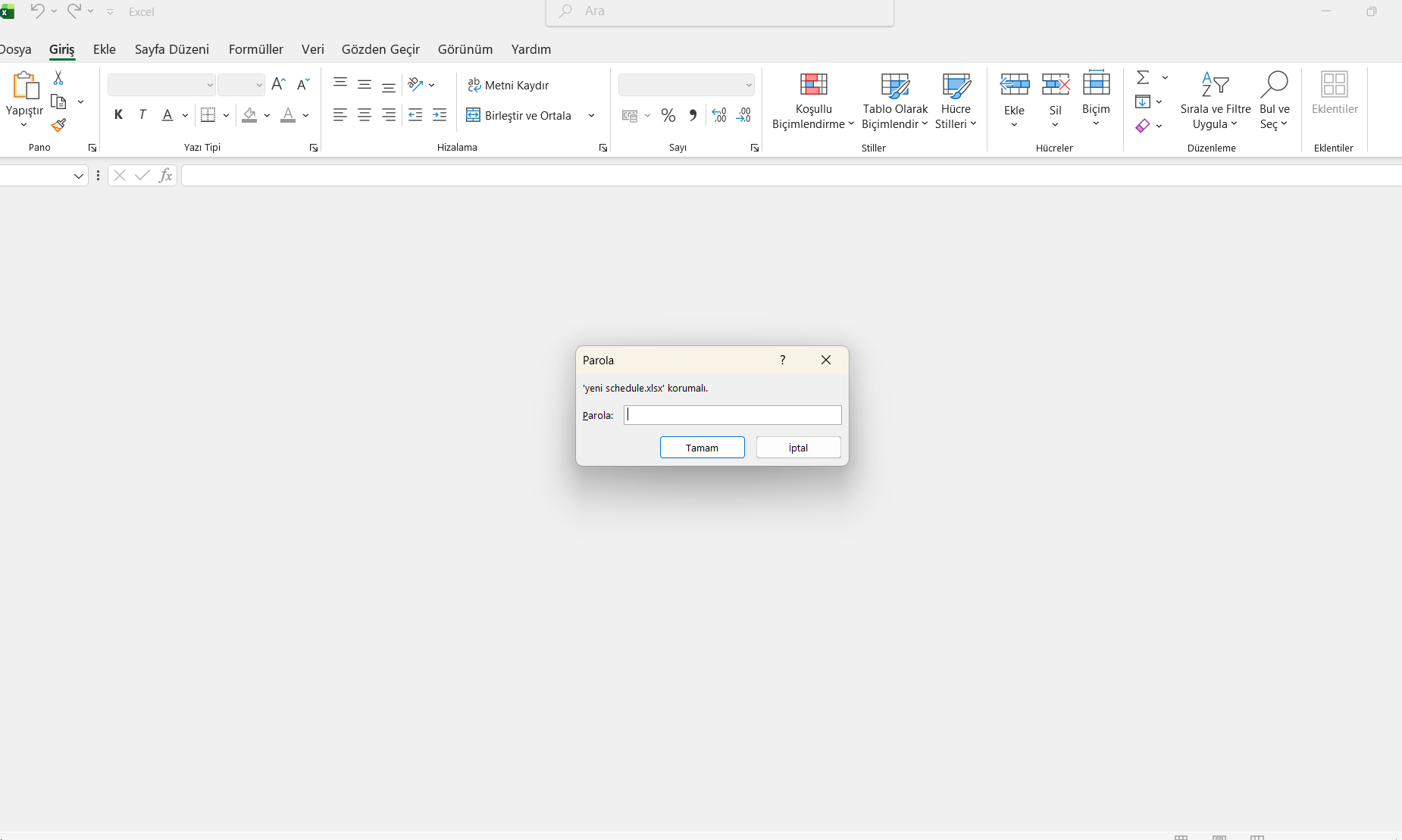Increase decimal places icon

click(x=719, y=115)
